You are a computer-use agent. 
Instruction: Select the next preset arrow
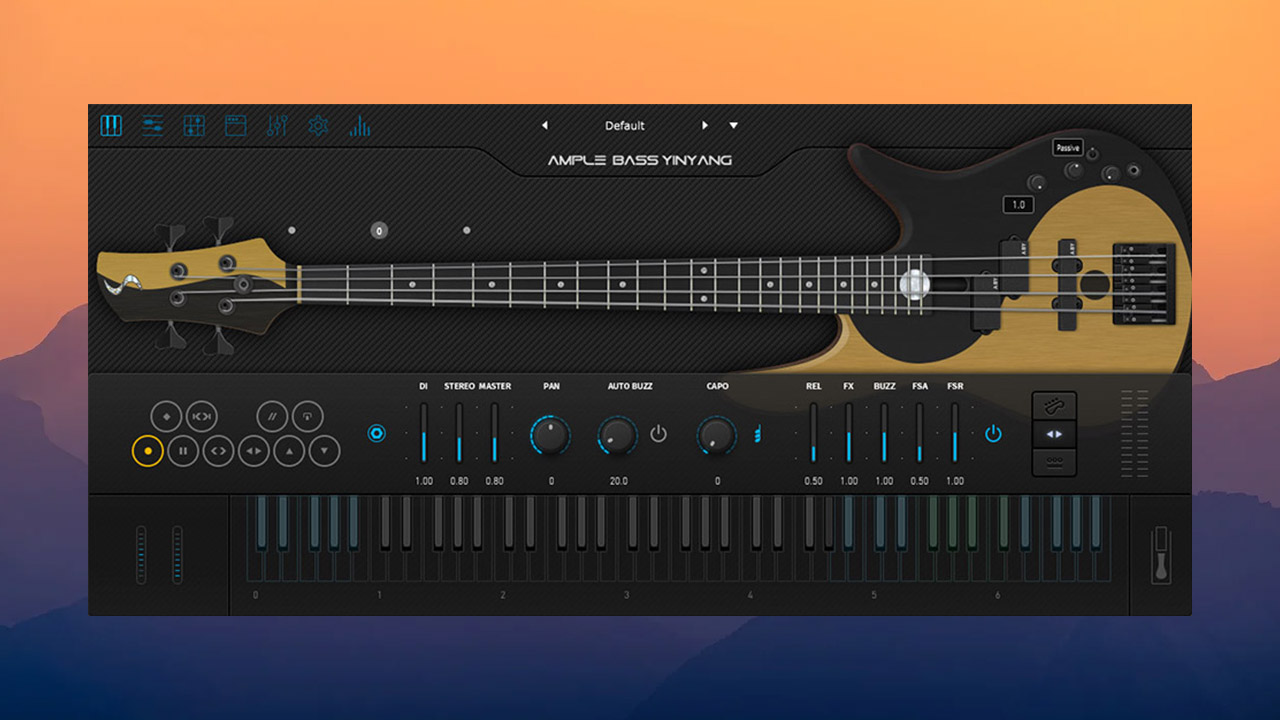706,125
